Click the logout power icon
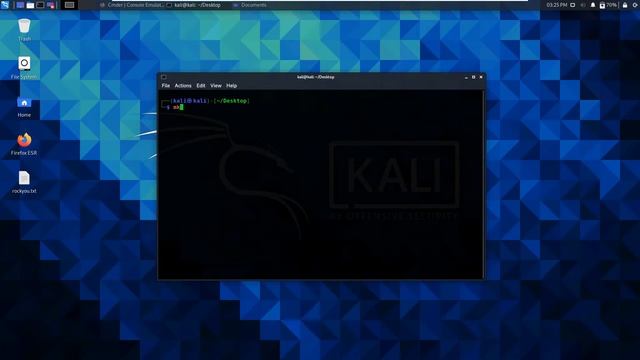 [636, 5]
